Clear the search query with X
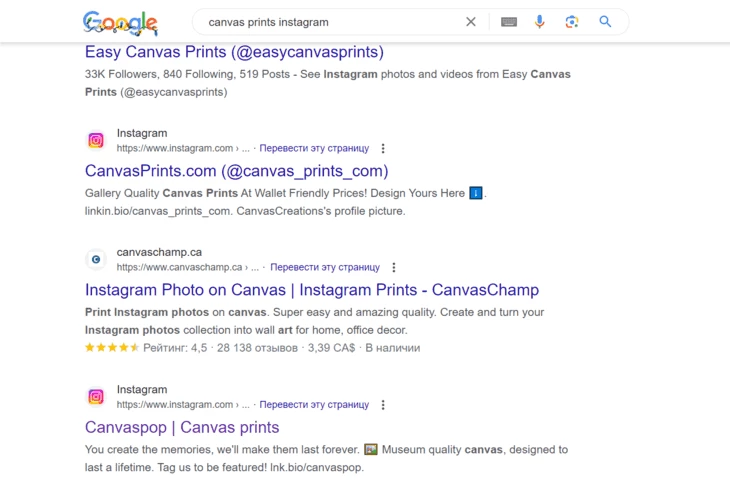730x482 pixels. (471, 22)
